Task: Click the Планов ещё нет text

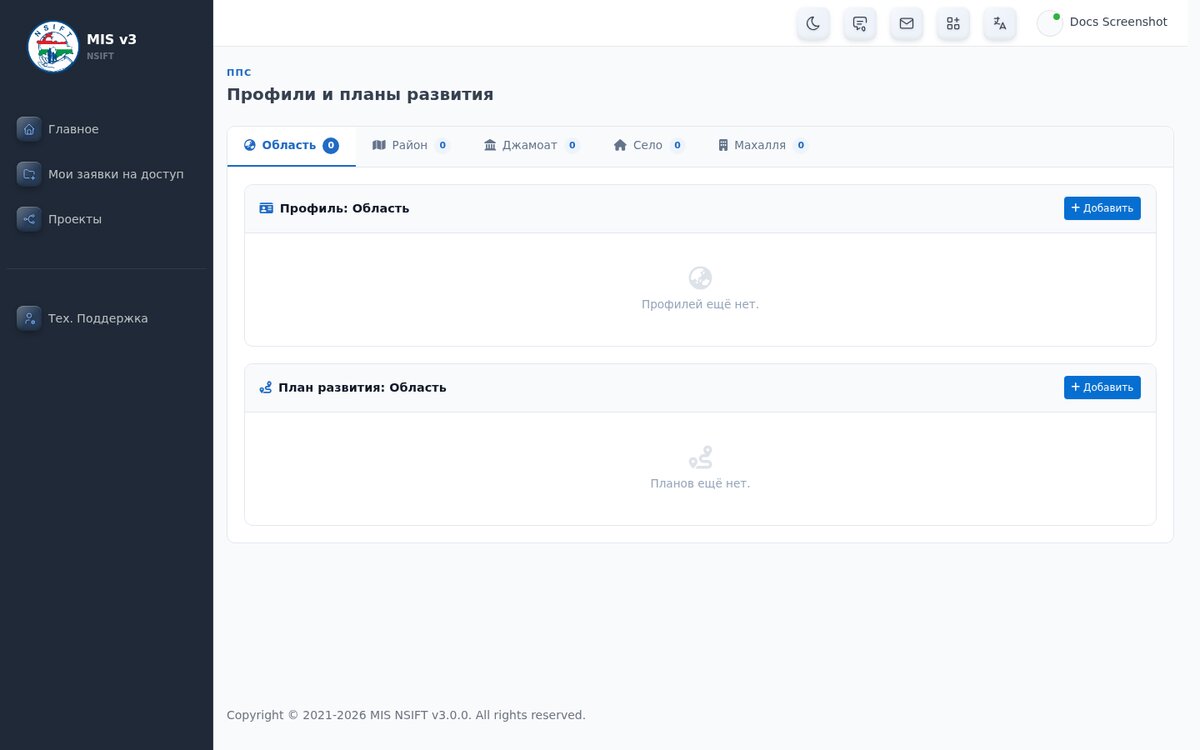Action: pos(700,483)
